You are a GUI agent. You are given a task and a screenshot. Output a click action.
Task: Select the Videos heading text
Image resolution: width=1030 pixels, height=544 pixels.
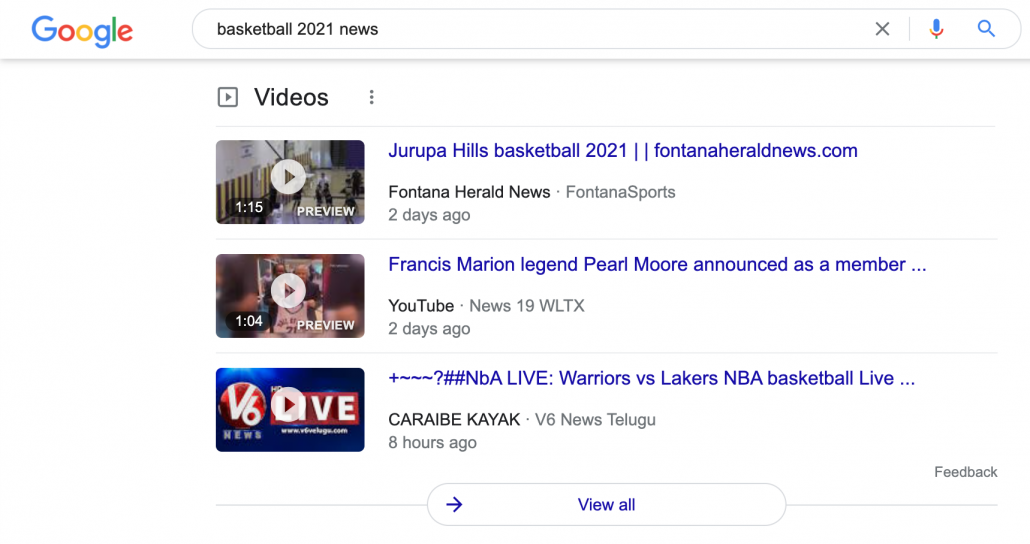coord(291,97)
